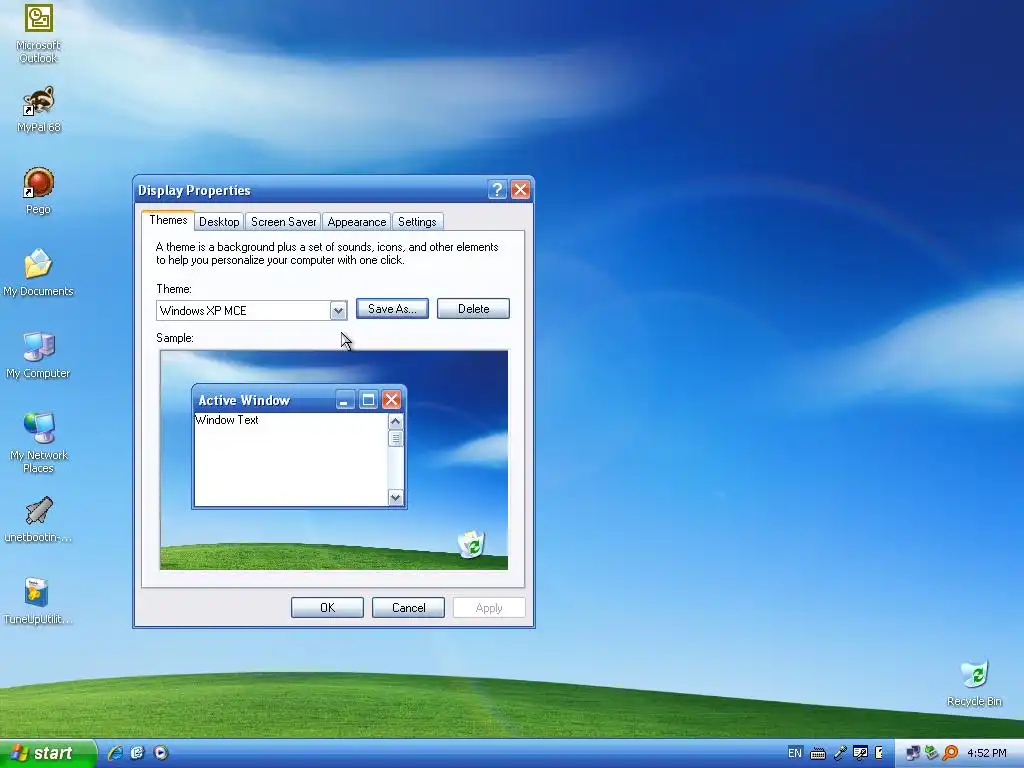
Task: Click the orange magnifier tray icon
Action: (x=951, y=753)
